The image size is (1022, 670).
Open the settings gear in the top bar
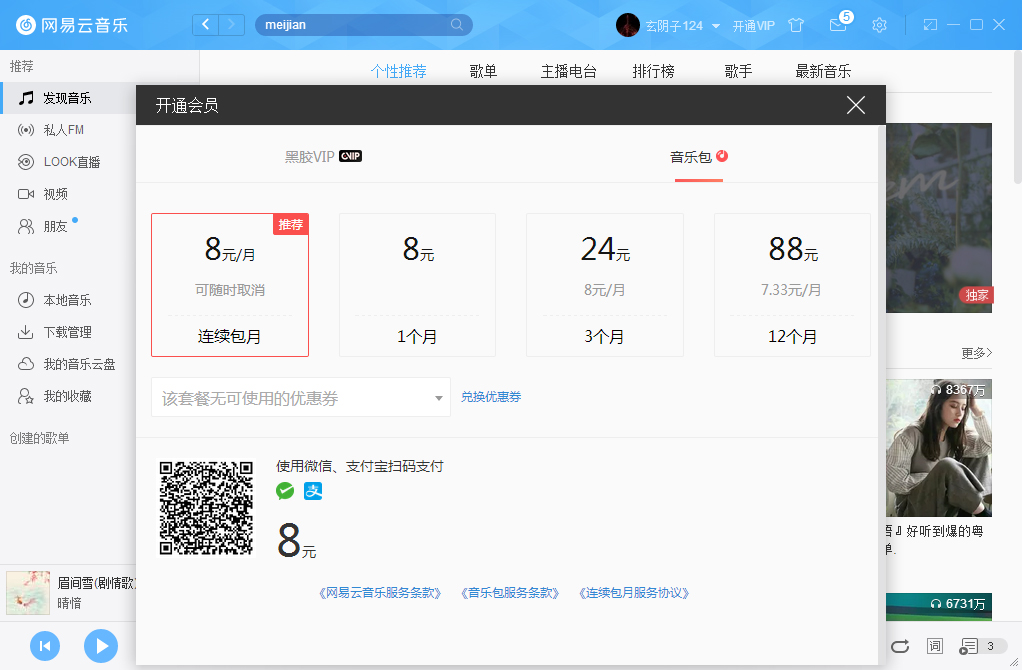pos(879,24)
